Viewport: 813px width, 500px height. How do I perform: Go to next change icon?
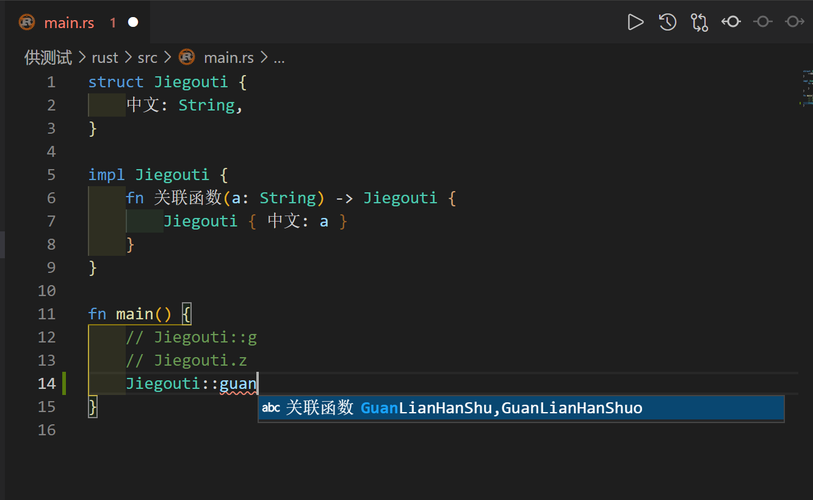(794, 22)
